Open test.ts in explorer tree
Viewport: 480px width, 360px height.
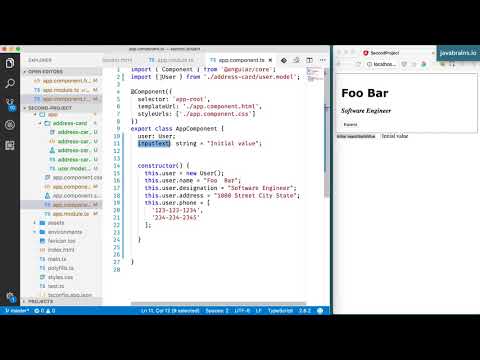click(52, 286)
